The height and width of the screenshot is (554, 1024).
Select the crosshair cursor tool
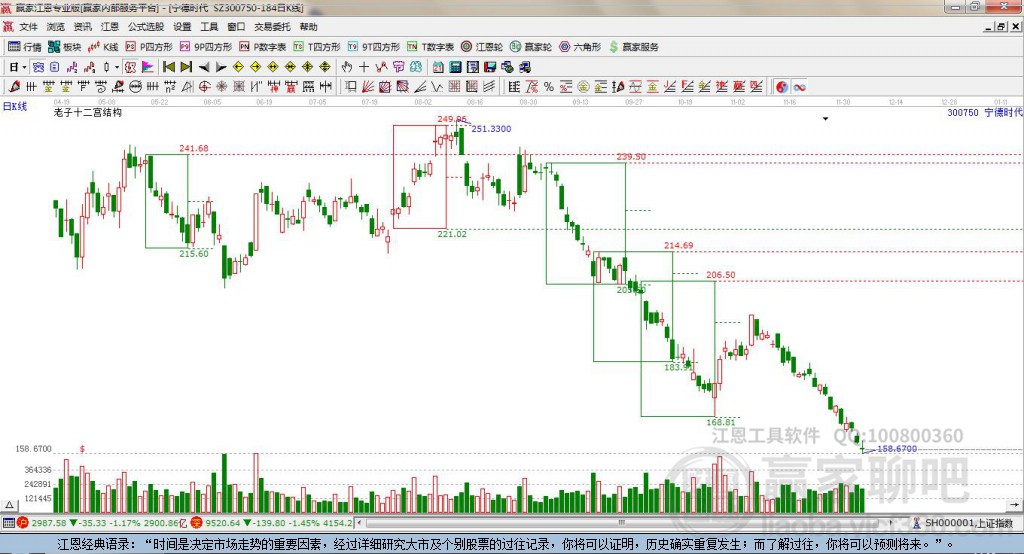[x=364, y=67]
